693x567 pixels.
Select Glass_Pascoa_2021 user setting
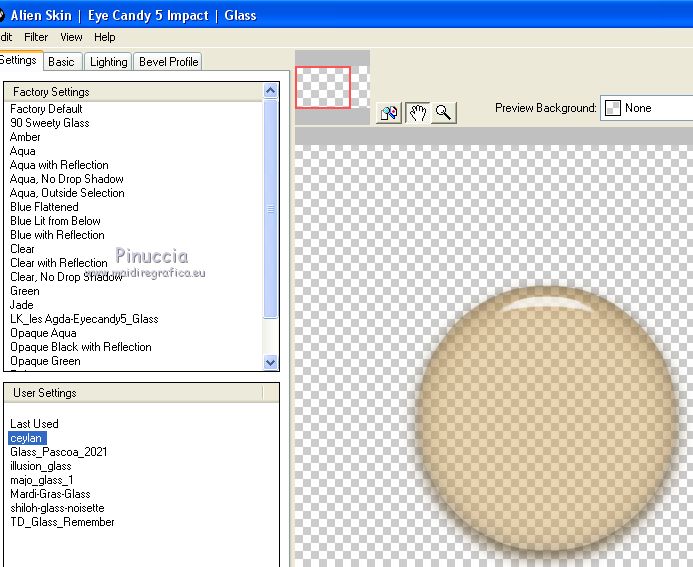coord(58,452)
